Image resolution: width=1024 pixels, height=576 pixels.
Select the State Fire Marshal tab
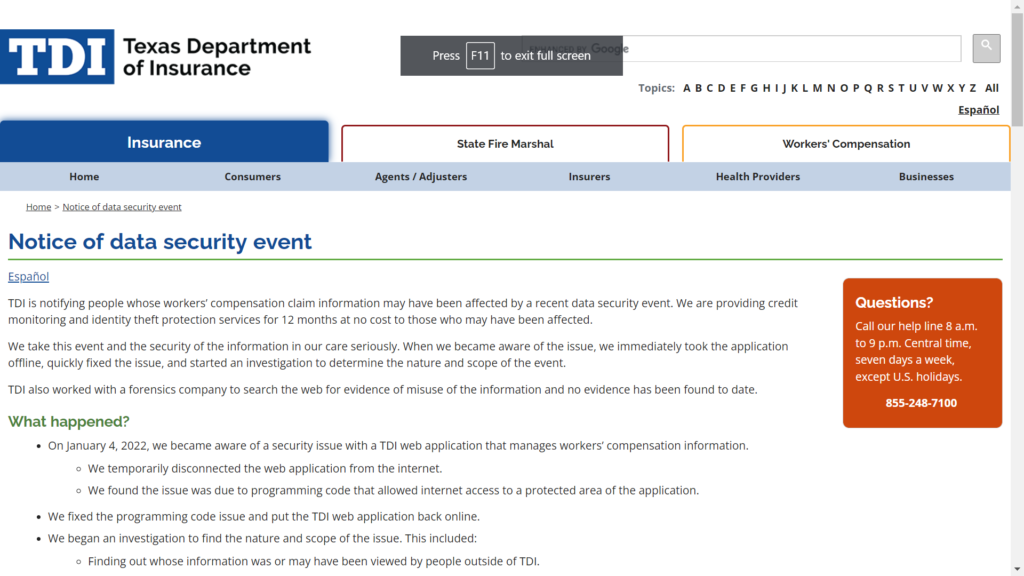coord(505,144)
